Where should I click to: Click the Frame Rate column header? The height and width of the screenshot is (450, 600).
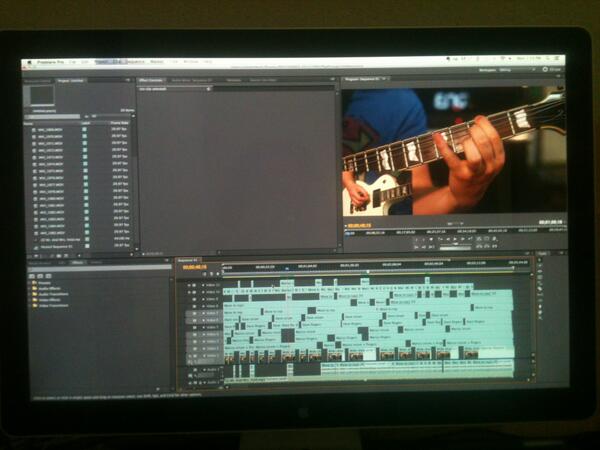point(119,123)
